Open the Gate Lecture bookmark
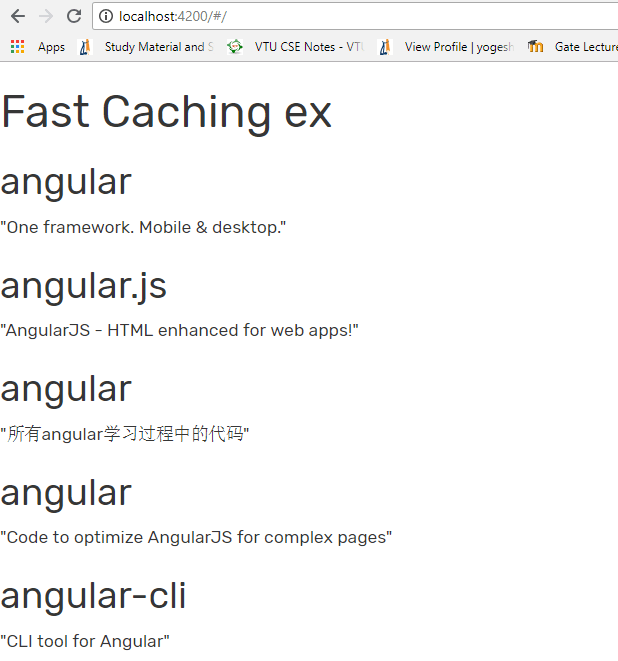The image size is (618, 661). (586, 47)
